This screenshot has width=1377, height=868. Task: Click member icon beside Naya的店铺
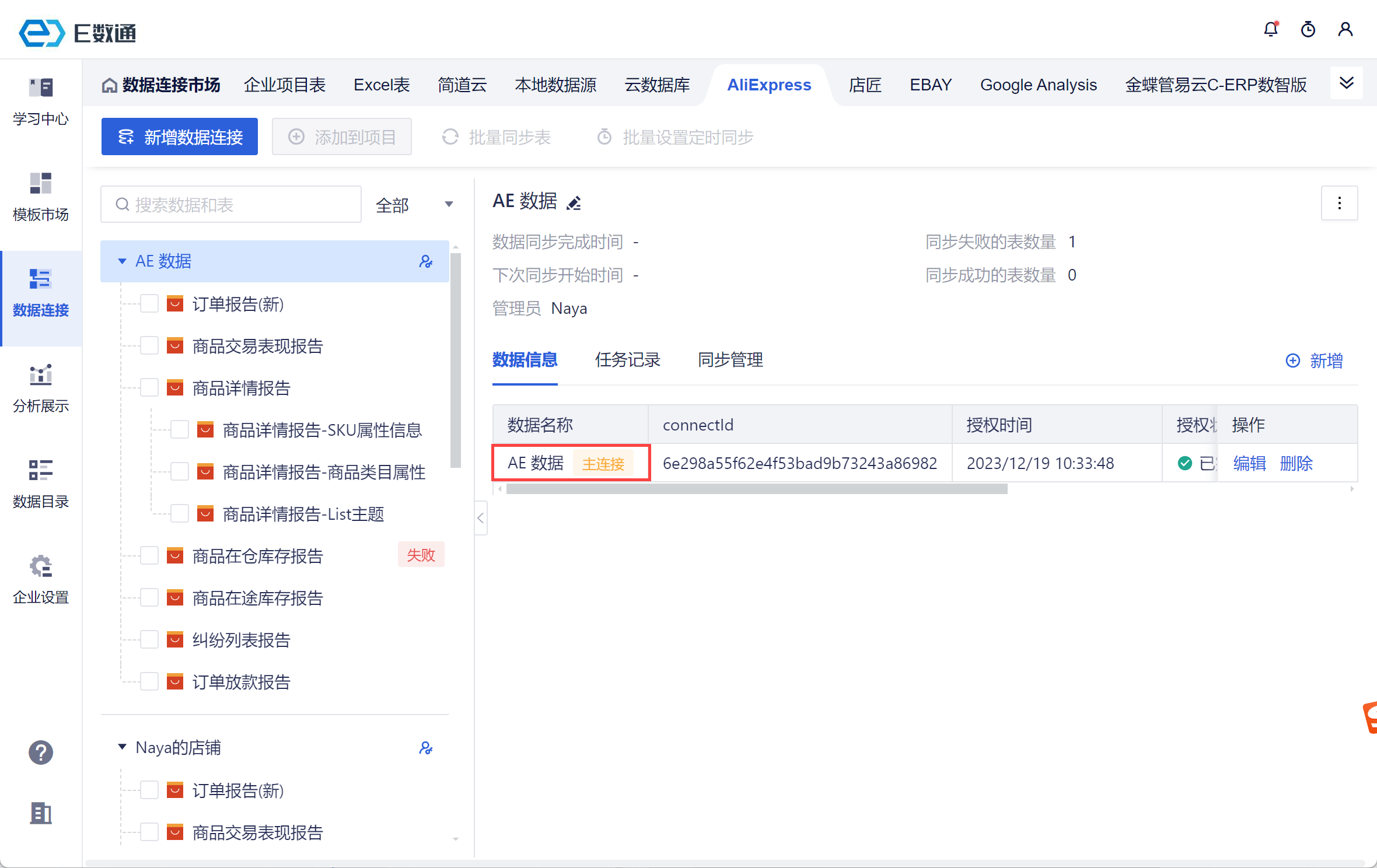[426, 748]
